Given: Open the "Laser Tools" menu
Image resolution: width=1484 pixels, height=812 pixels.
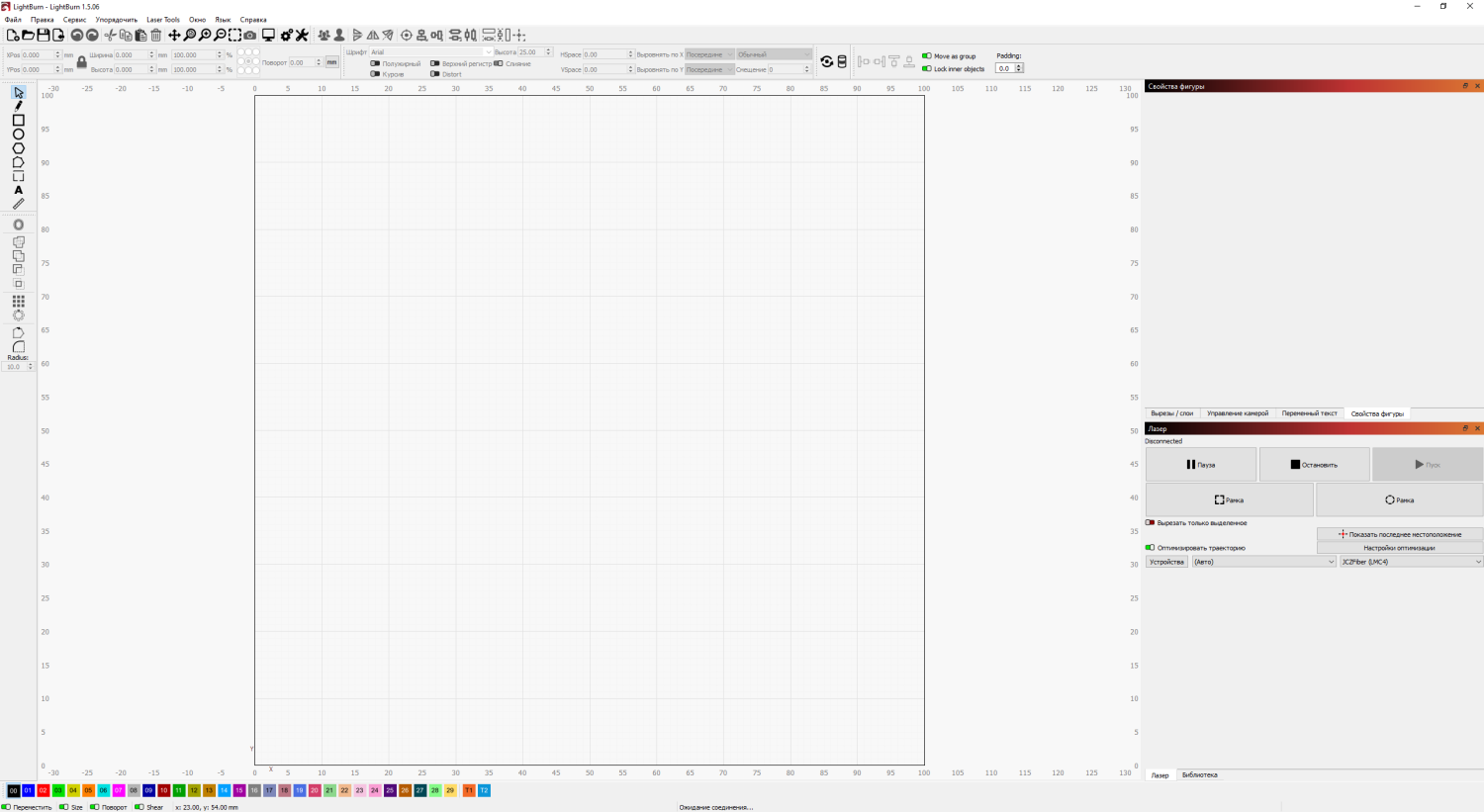Looking at the screenshot, I should 163,20.
